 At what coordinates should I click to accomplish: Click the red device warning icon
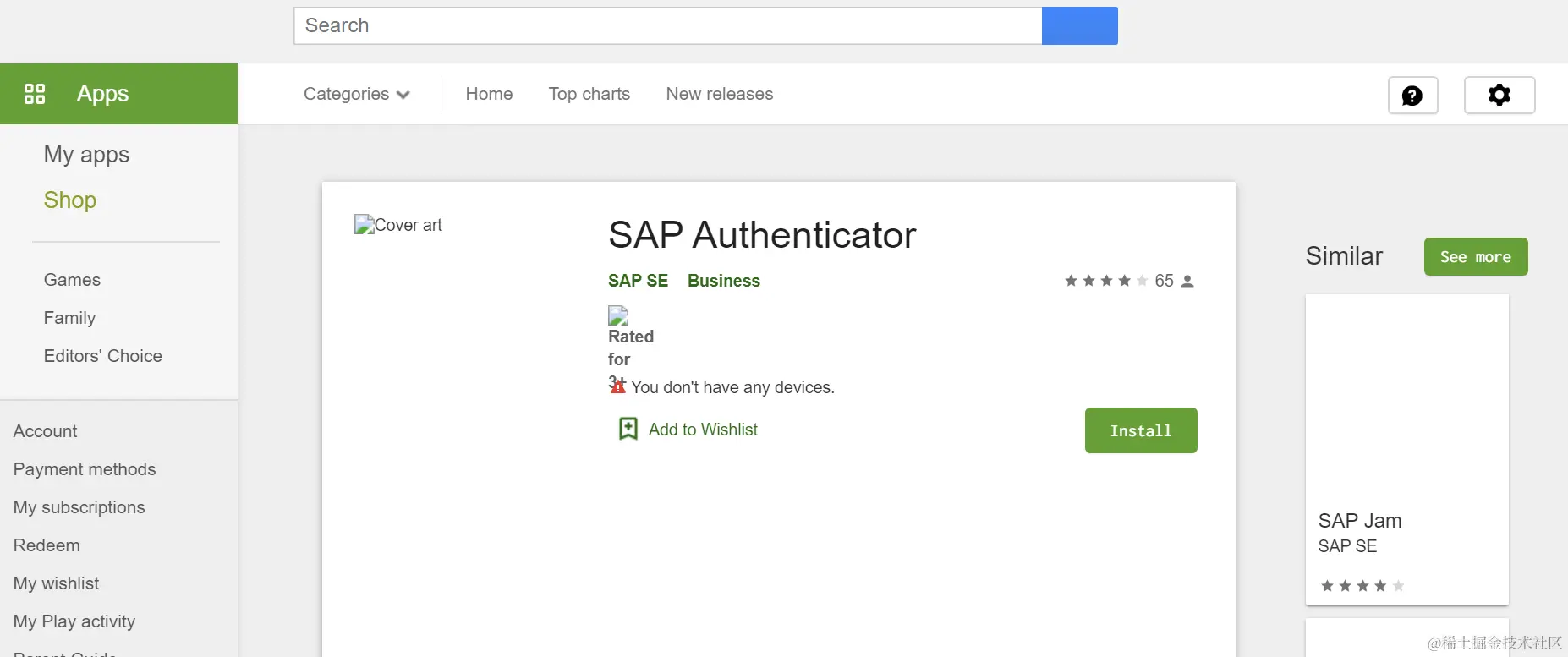(619, 387)
